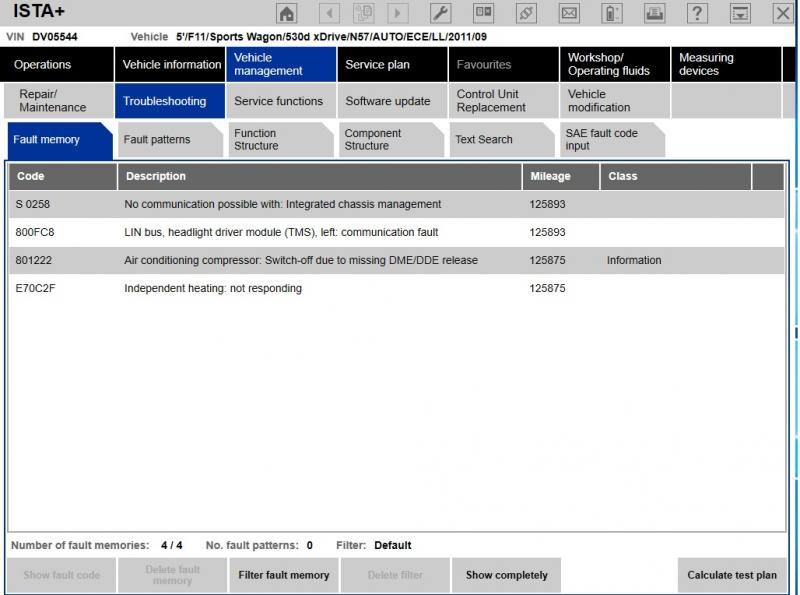
Task: Open the wrench settings icon
Action: tap(440, 14)
